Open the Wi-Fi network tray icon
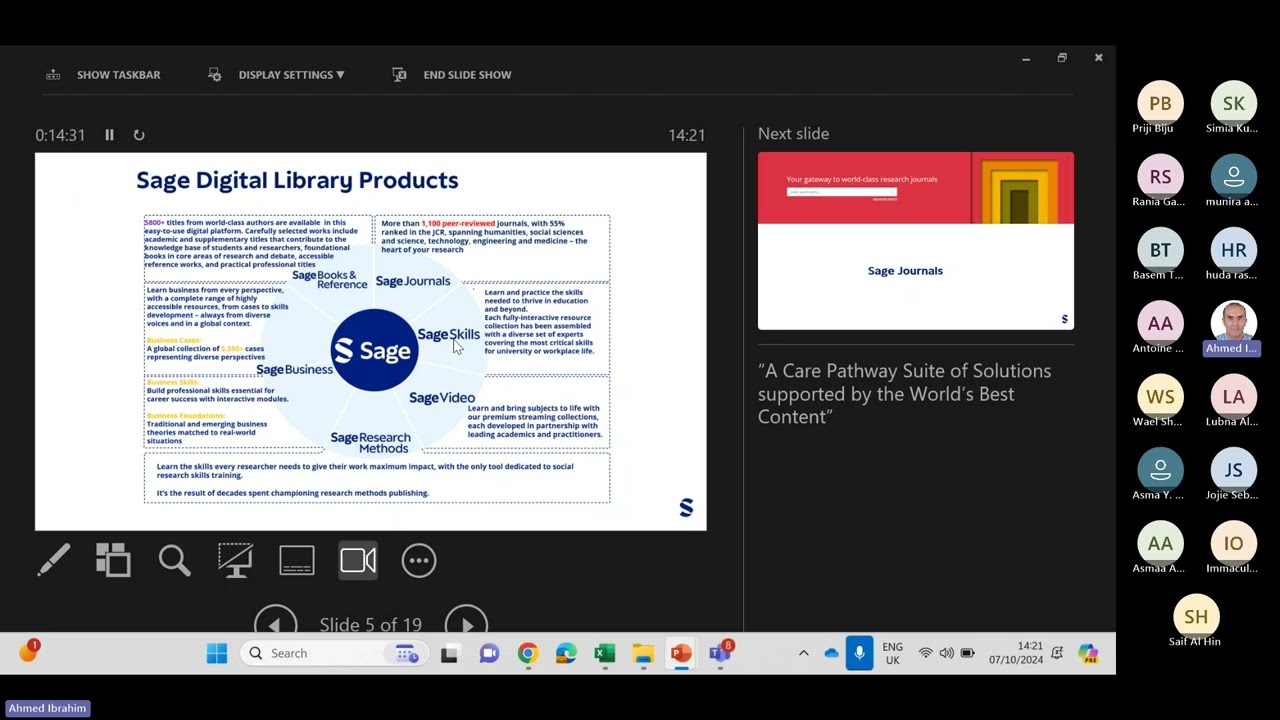 coord(926,653)
